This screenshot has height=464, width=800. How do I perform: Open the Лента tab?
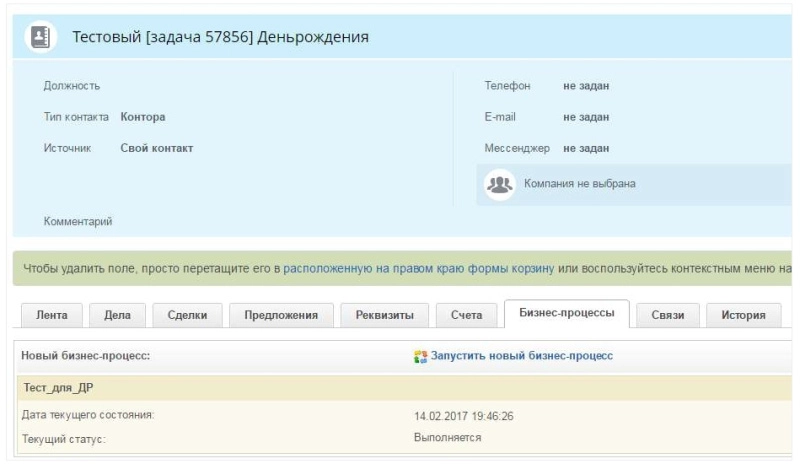pyautogui.click(x=52, y=315)
